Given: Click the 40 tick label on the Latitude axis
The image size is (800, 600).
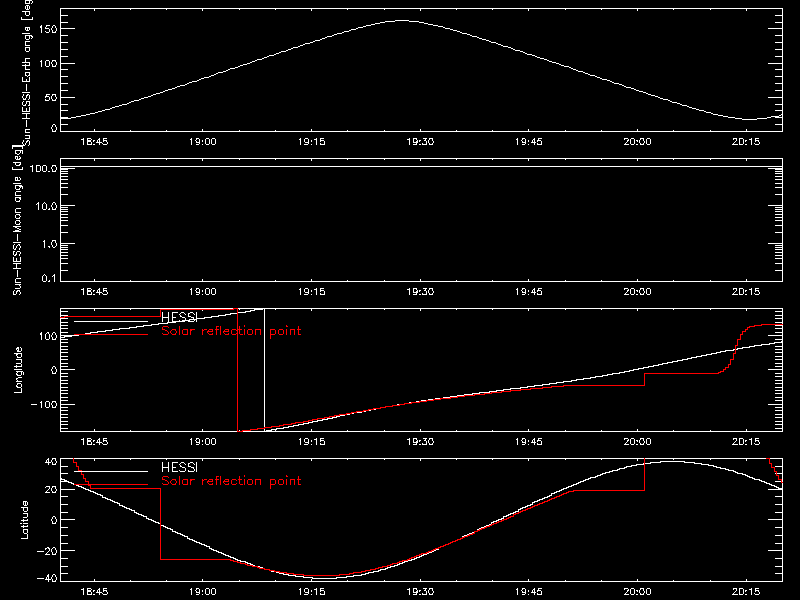Looking at the screenshot, I should [51, 461].
